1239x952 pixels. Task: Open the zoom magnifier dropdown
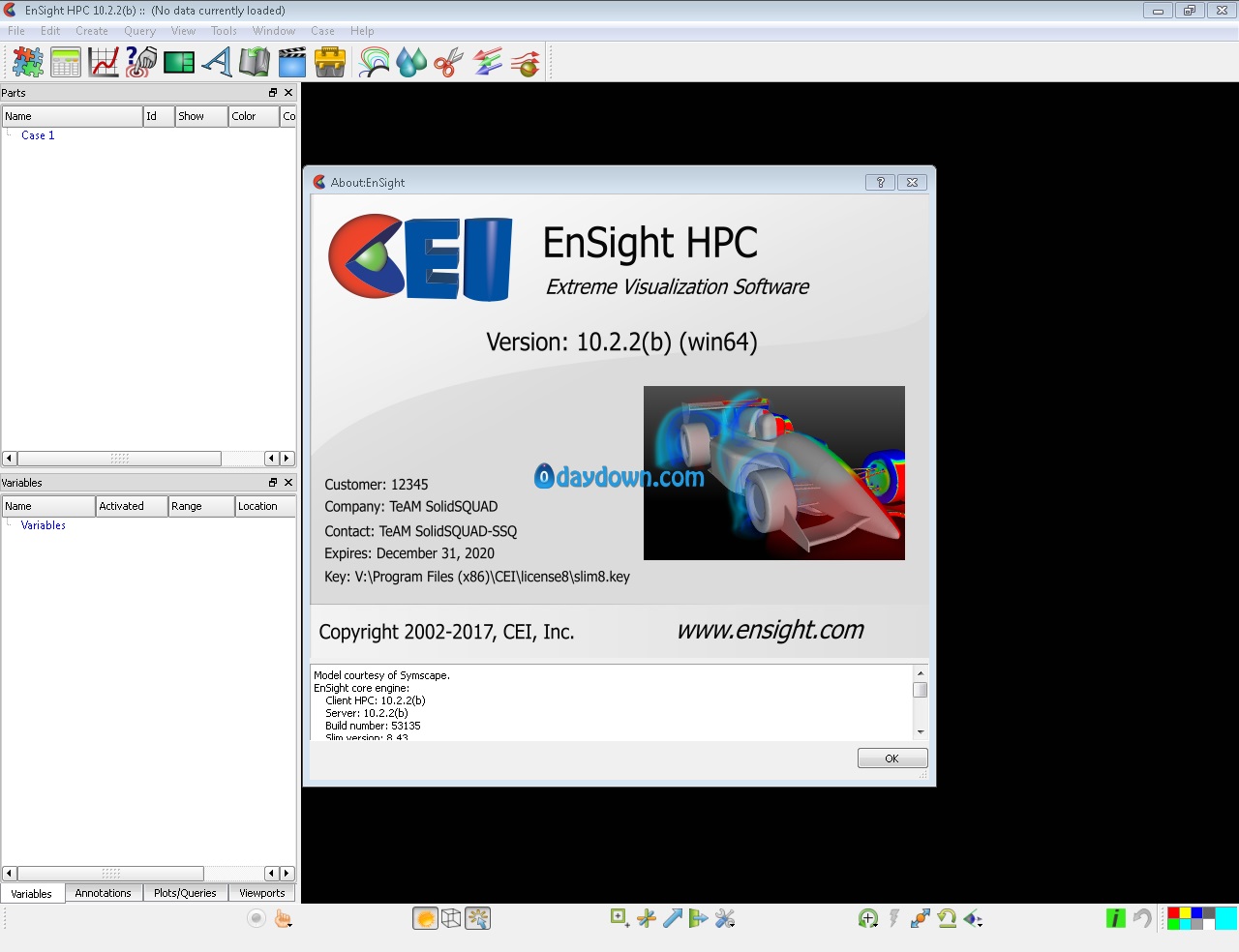click(868, 918)
